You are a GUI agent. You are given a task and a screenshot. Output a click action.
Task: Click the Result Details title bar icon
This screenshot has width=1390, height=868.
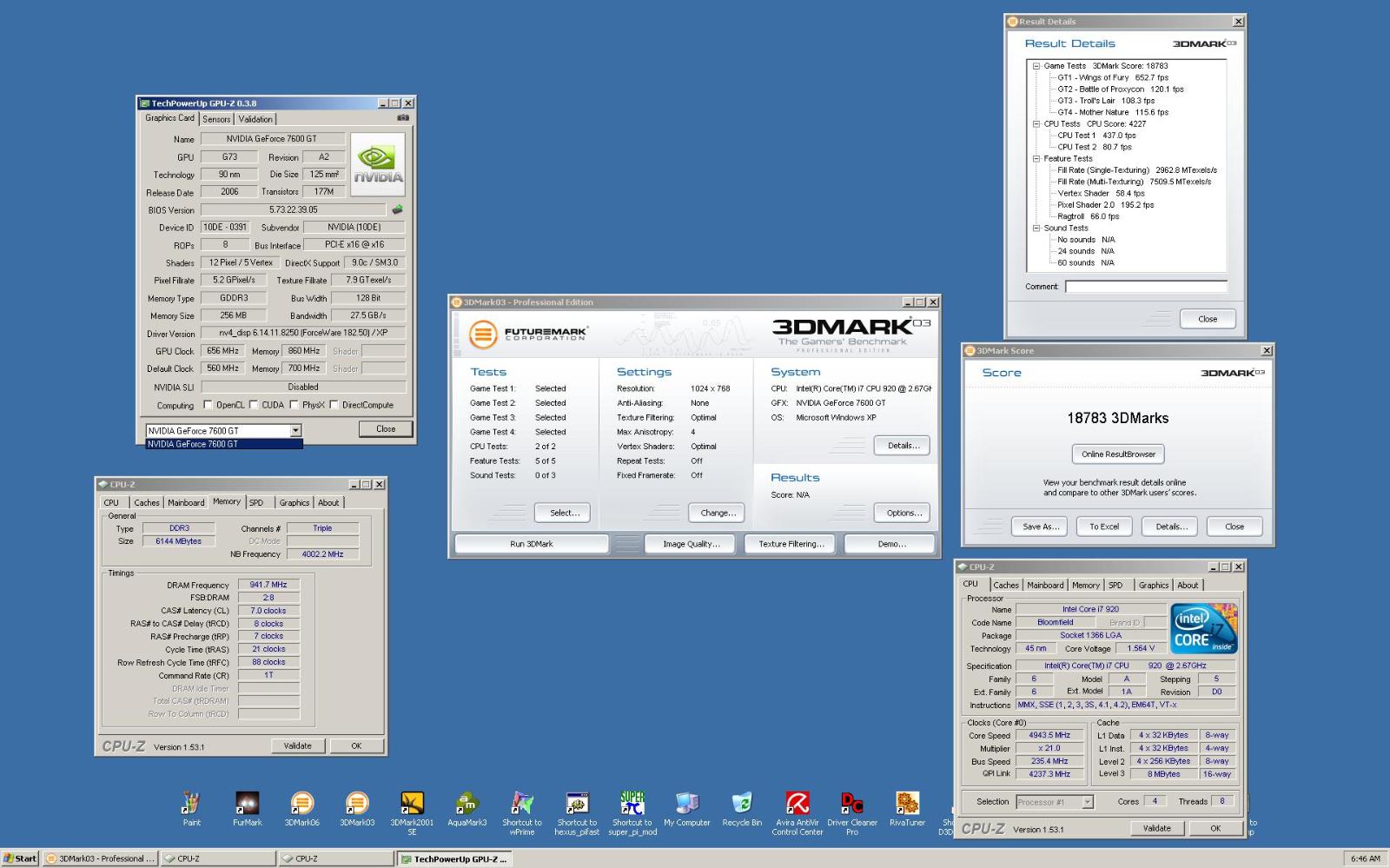[x=1013, y=22]
